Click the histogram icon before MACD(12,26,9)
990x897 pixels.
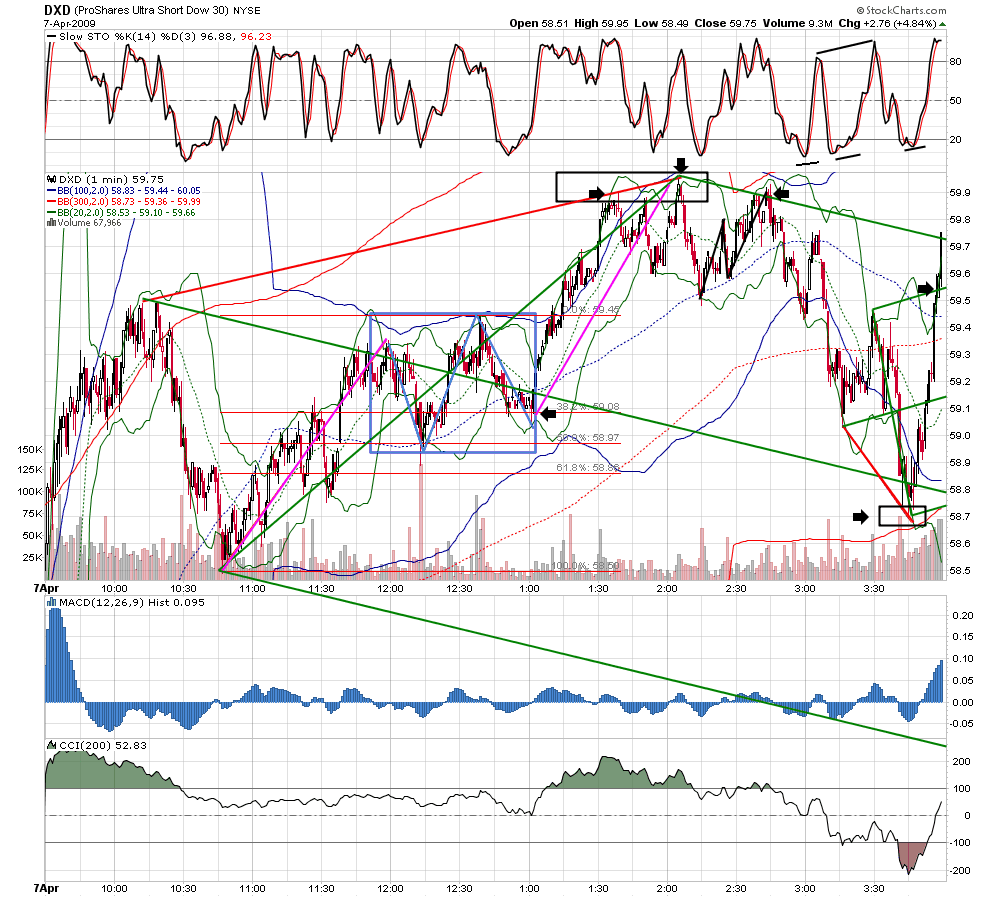point(52,602)
